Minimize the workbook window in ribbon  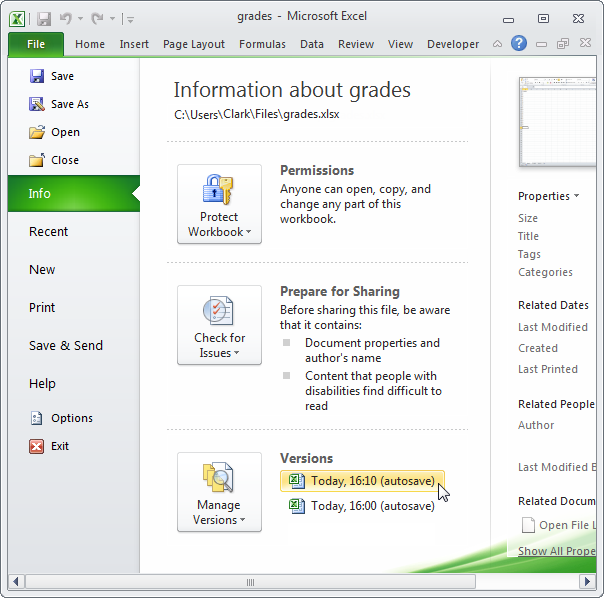[541, 44]
